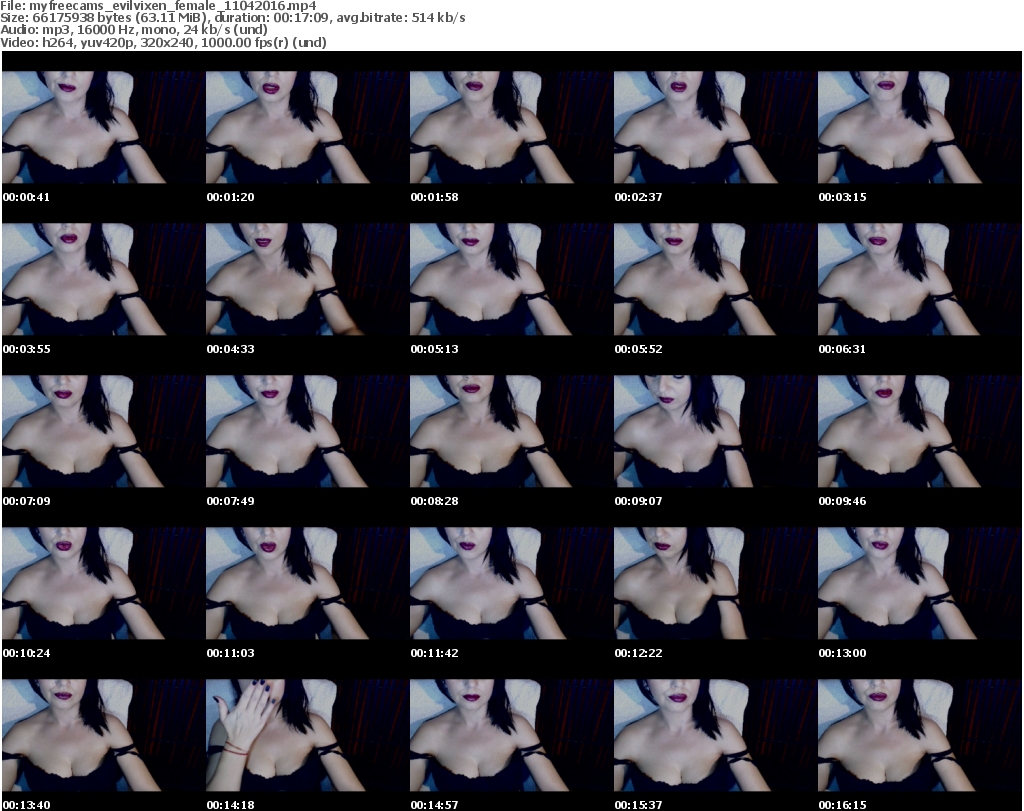This screenshot has width=1024, height=811.
Task: Click the timestamp text '00:05:52'
Action: pos(638,349)
